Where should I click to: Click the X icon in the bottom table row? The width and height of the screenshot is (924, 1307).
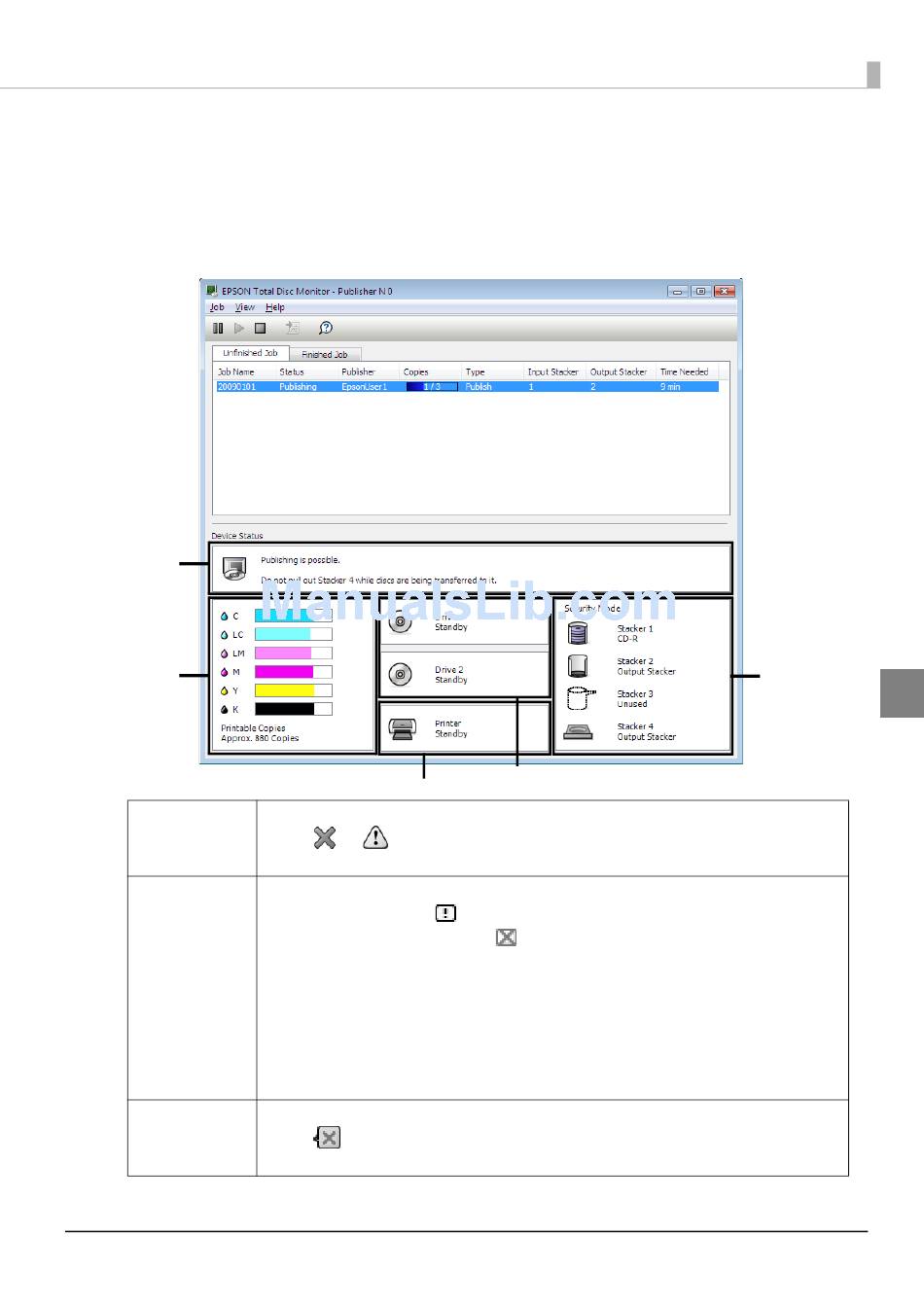tap(328, 1138)
